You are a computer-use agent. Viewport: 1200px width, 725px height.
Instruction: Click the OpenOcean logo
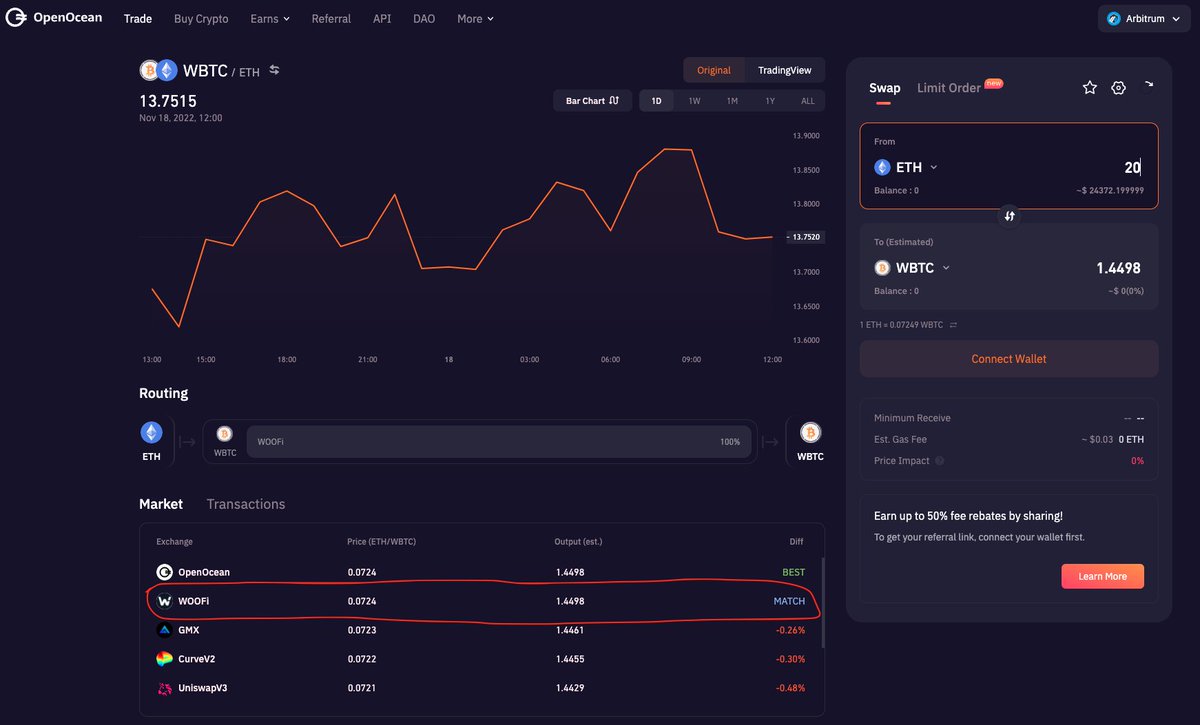point(54,18)
